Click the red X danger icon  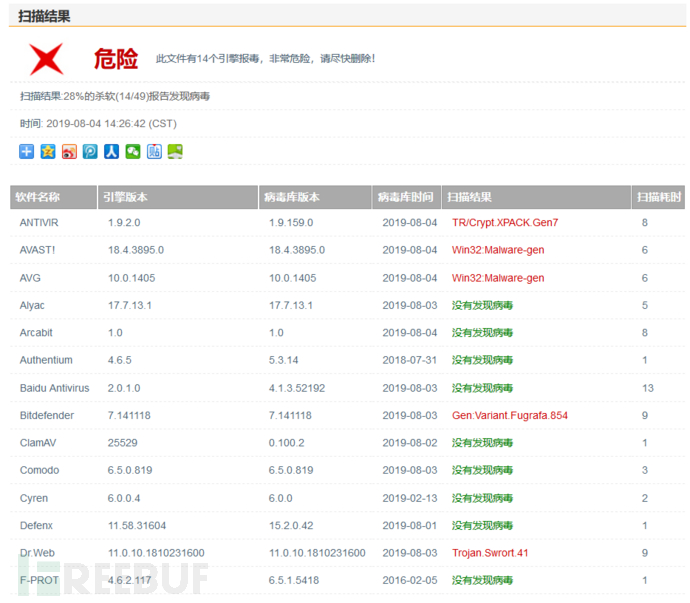47,59
